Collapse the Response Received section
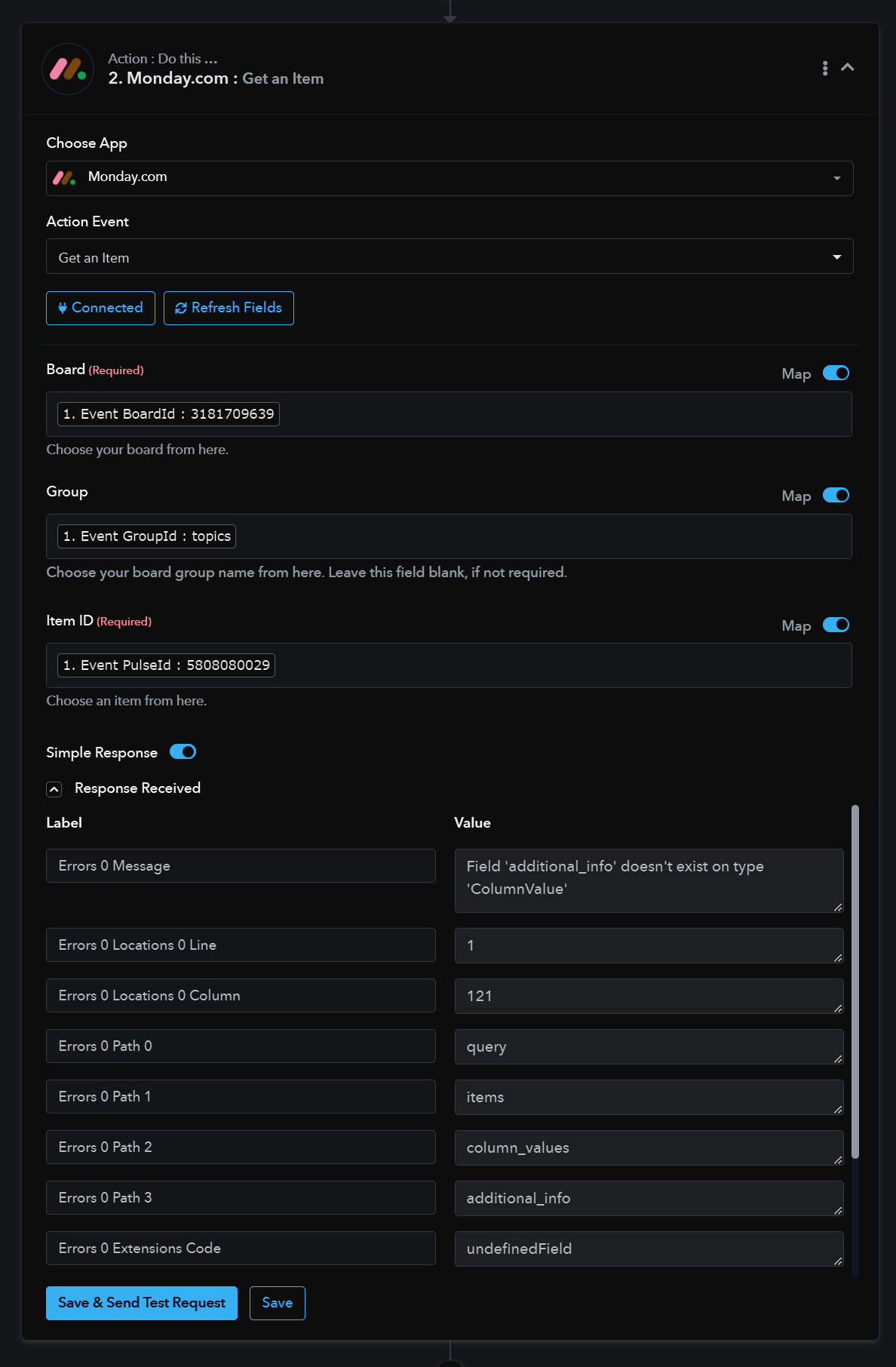Screen dimensions: 896x1367 [x=54, y=789]
